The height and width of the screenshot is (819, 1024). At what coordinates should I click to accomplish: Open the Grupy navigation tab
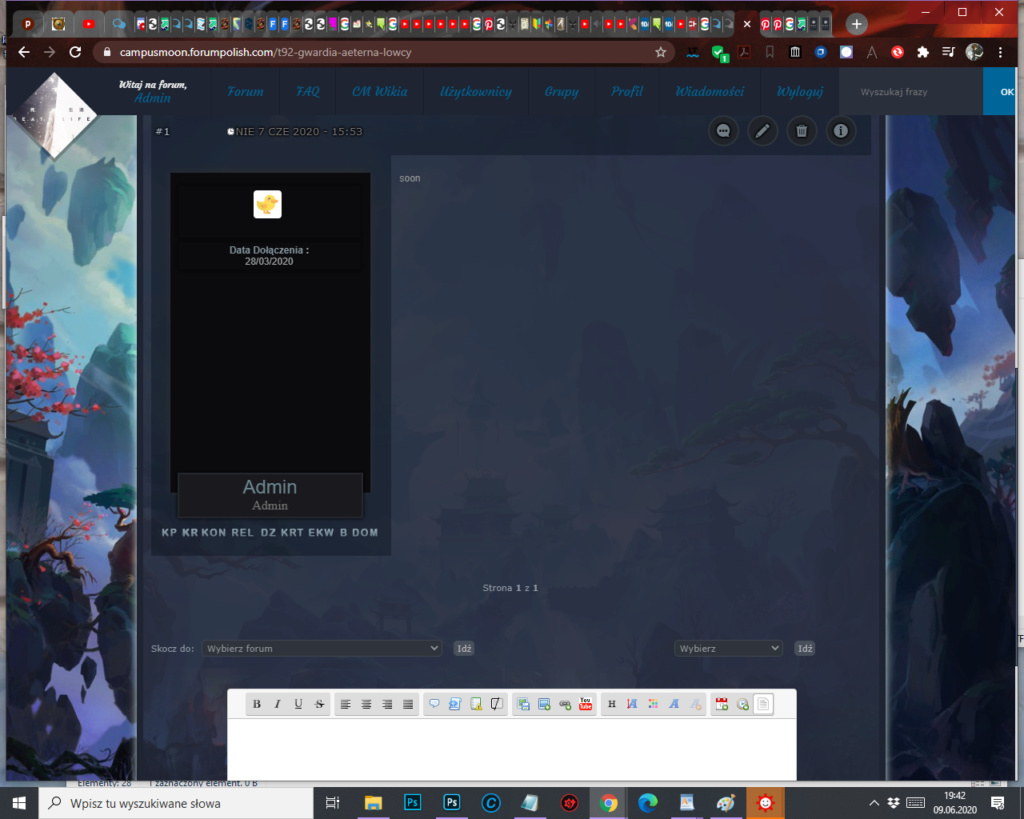click(562, 91)
